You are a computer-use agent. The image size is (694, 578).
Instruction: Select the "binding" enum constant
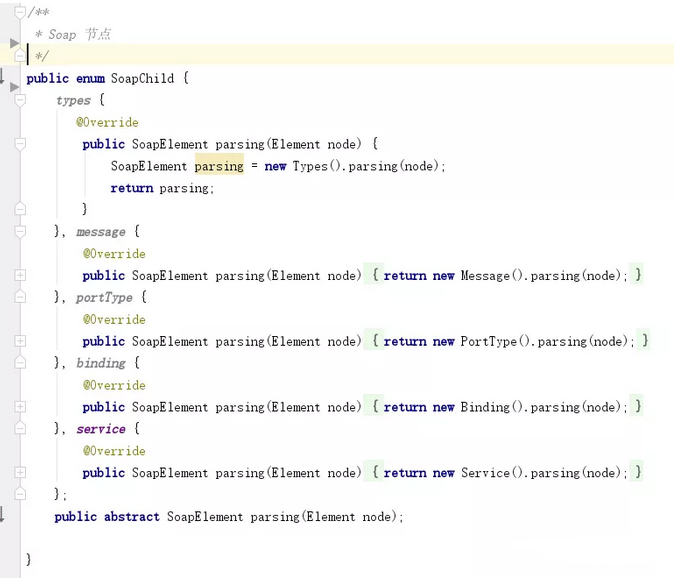[100, 363]
